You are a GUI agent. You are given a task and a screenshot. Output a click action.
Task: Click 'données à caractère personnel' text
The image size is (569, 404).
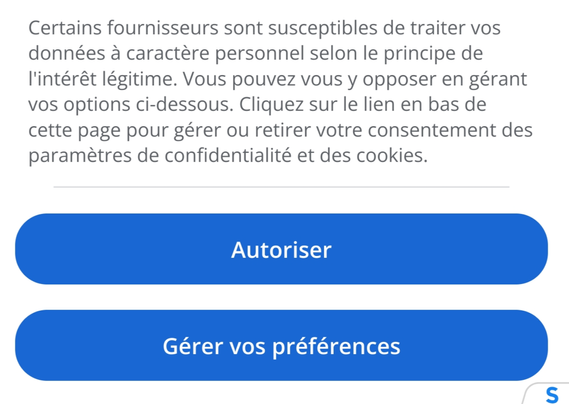[166, 54]
